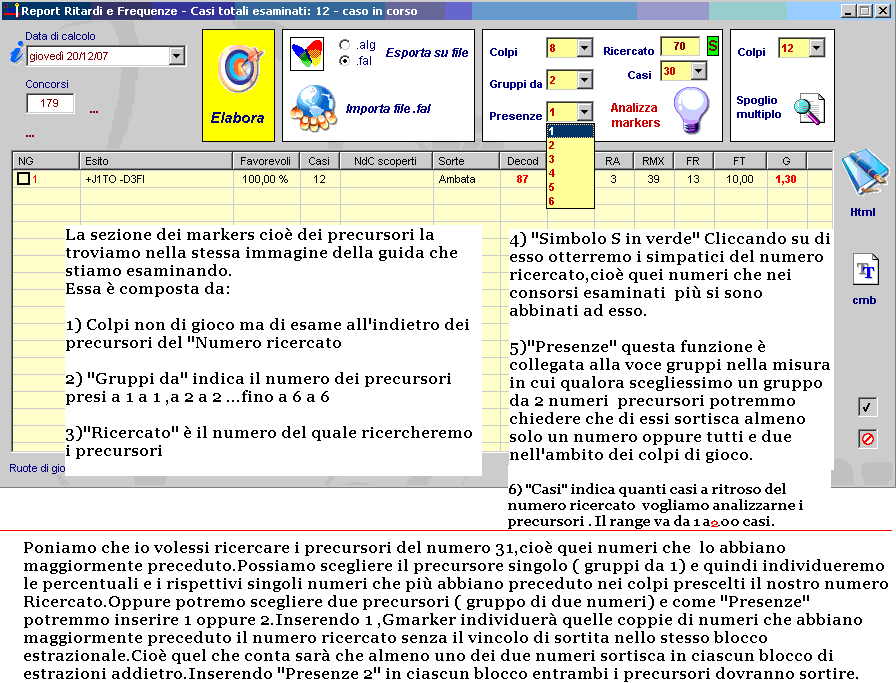Click the green S simpatici symbol
Image resolution: width=896 pixels, height=683 pixels.
click(x=712, y=46)
